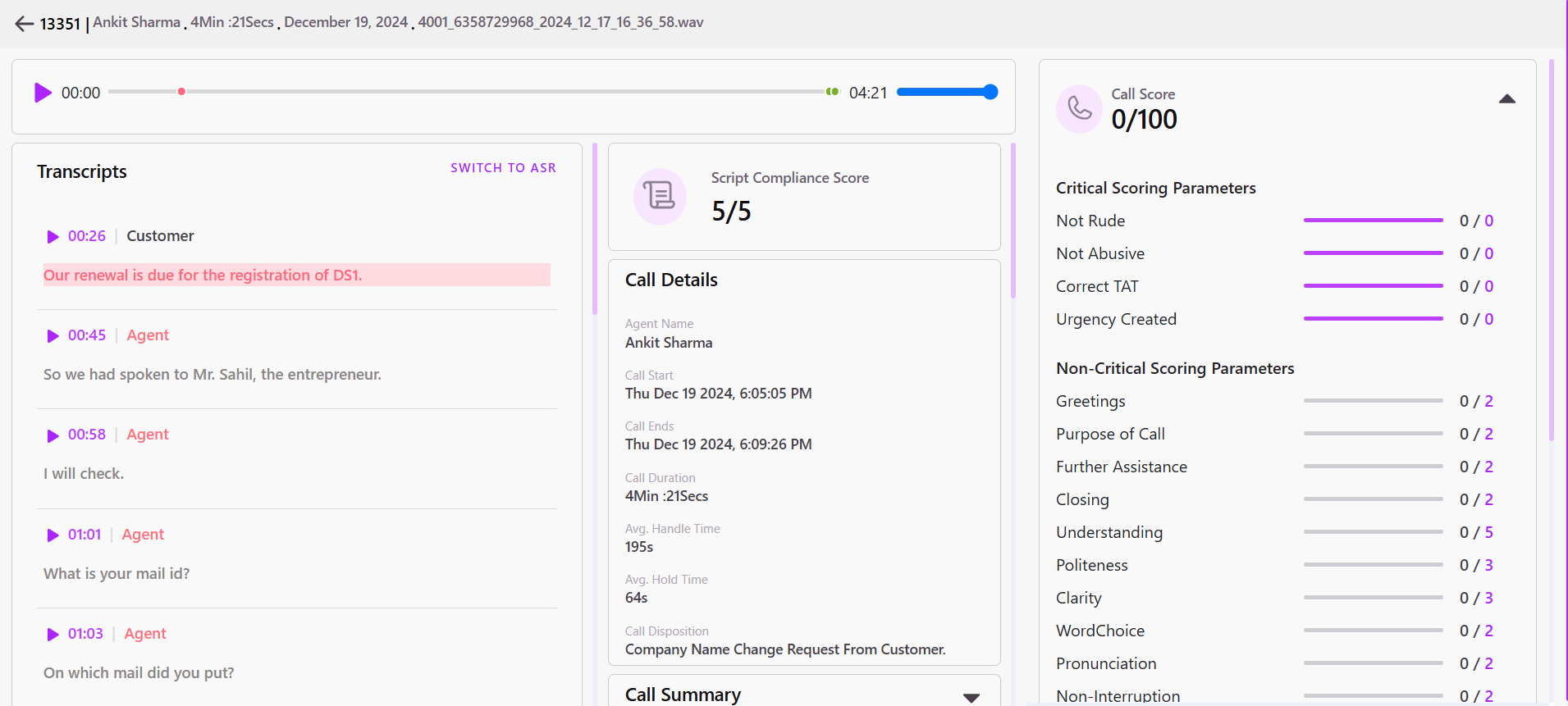Click the middle panel vertical scrollbar
This screenshot has height=706, width=1568.
pos(1013,221)
